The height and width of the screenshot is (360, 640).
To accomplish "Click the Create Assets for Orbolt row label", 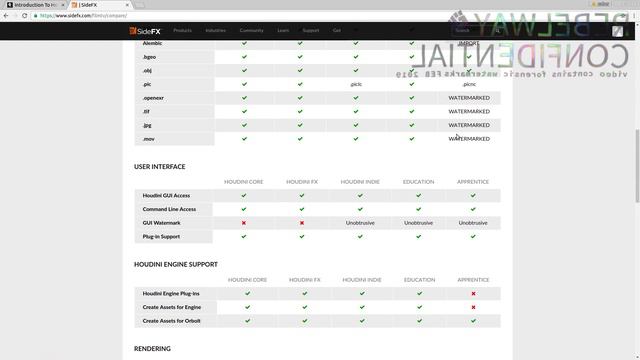I will click(171, 321).
